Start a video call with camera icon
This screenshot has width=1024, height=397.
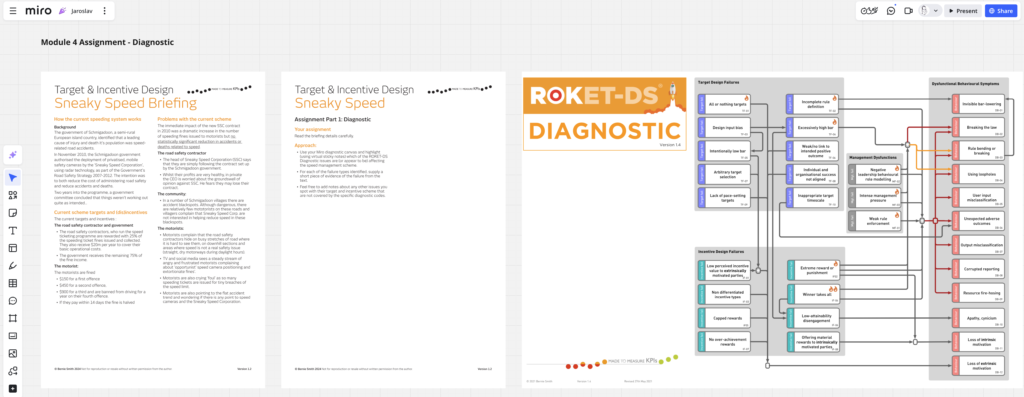[908, 10]
